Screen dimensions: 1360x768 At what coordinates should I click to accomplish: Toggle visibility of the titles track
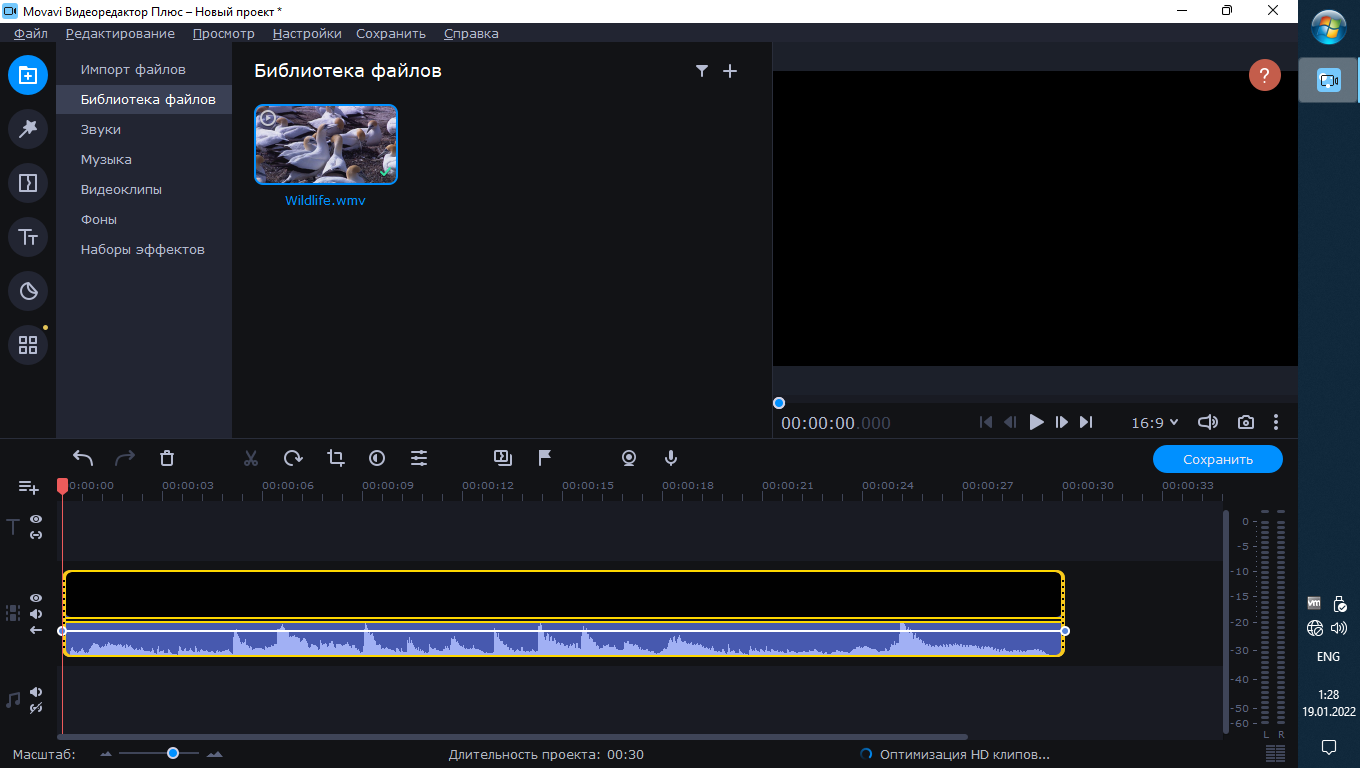click(x=36, y=519)
